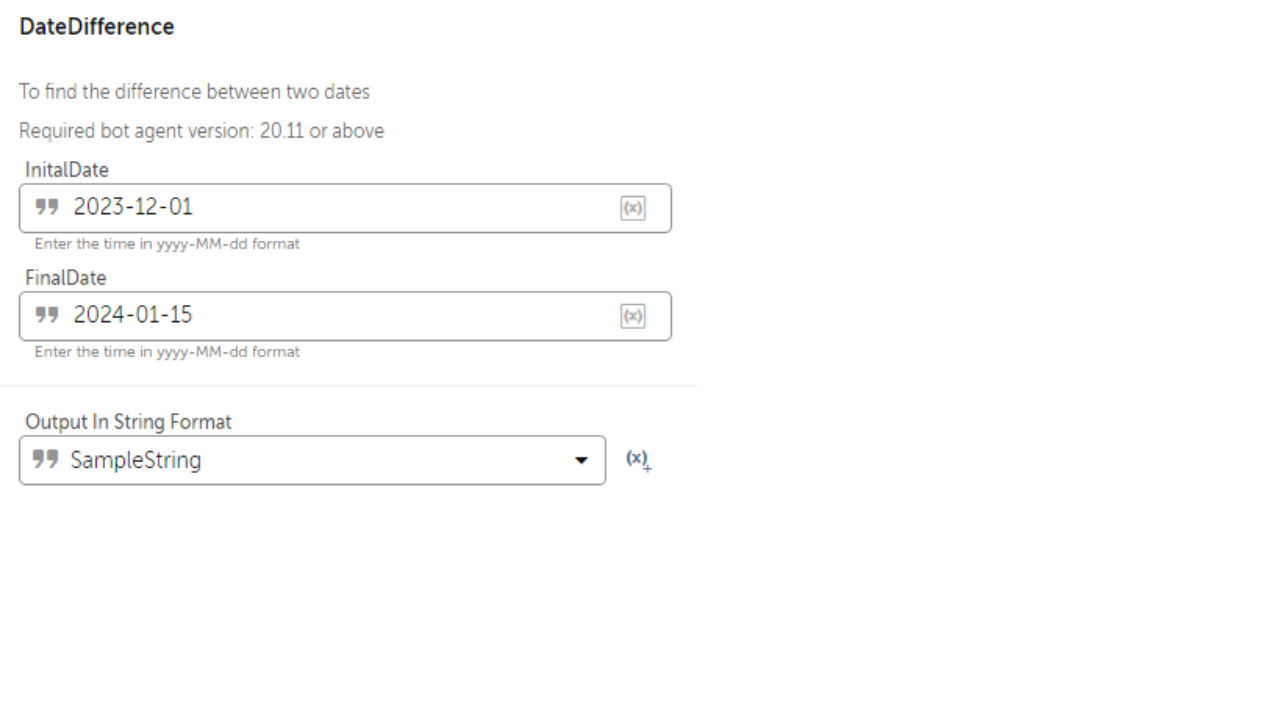
Task: Click the format hint below FinalDate field
Action: (x=167, y=352)
